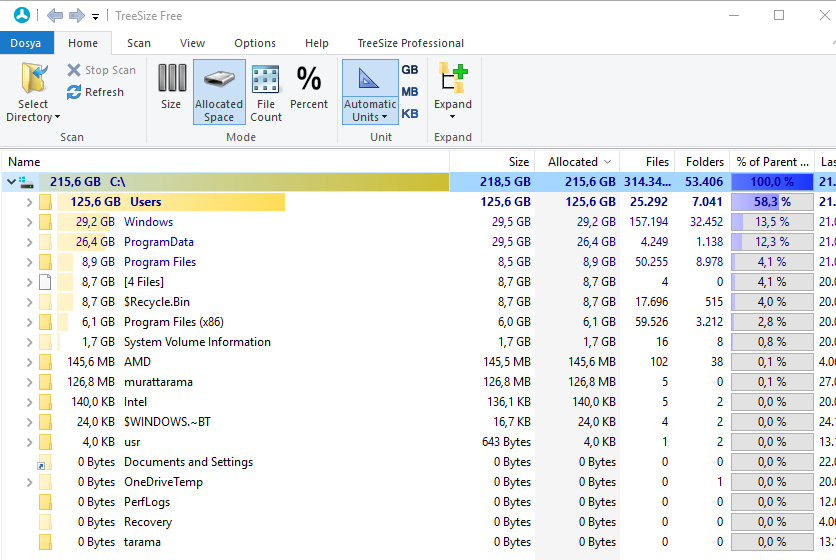Toggle Allocated Space mode
The image size is (836, 560).
pyautogui.click(x=219, y=92)
